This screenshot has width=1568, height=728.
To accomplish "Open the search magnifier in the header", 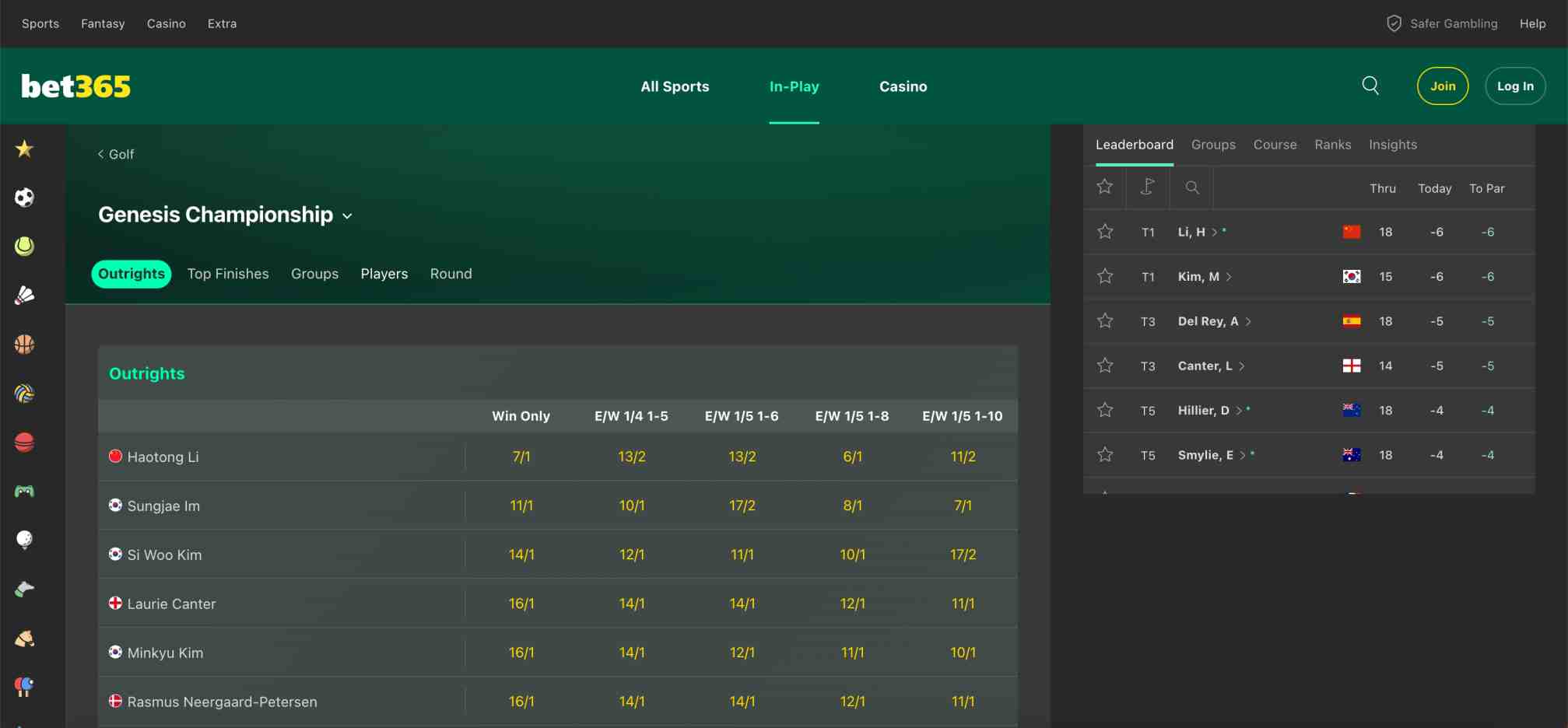I will tap(1370, 86).
